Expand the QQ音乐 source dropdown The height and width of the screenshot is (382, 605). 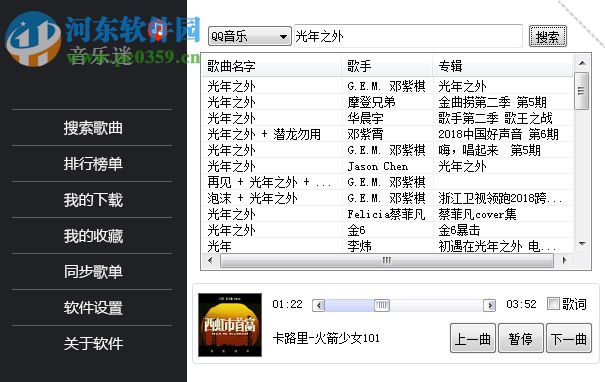pyautogui.click(x=250, y=37)
